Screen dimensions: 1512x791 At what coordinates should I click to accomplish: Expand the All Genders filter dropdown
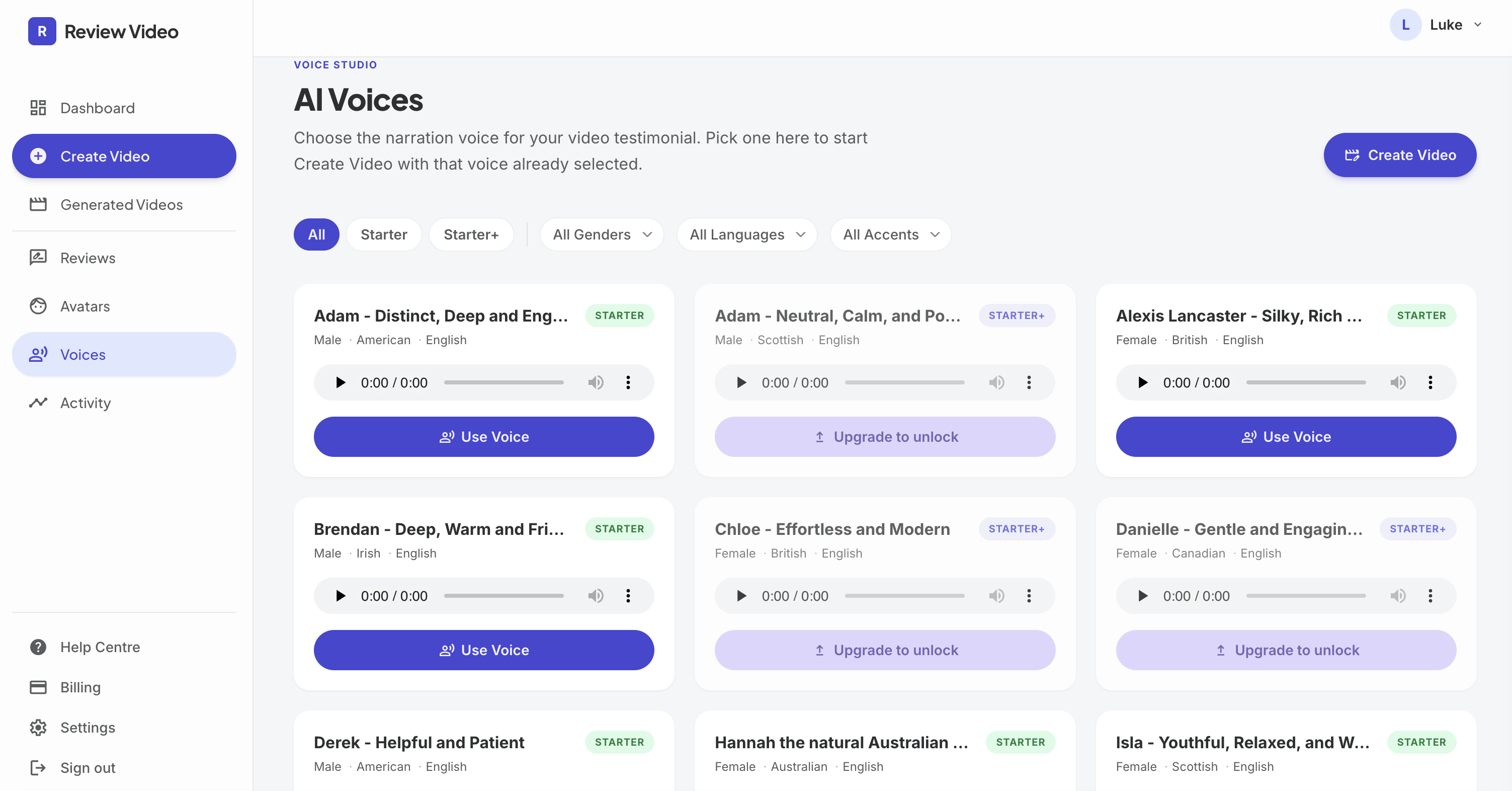[602, 235]
